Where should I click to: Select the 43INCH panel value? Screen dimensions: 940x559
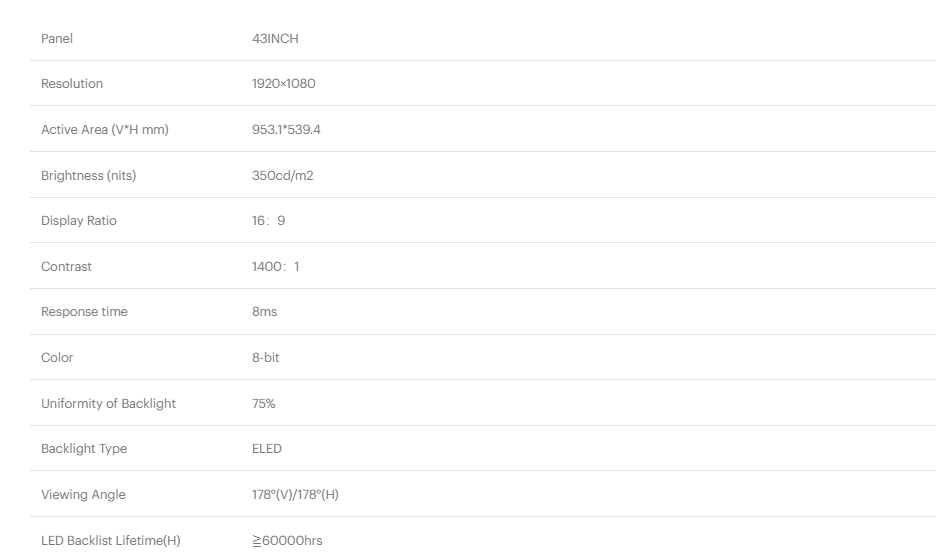[275, 38]
